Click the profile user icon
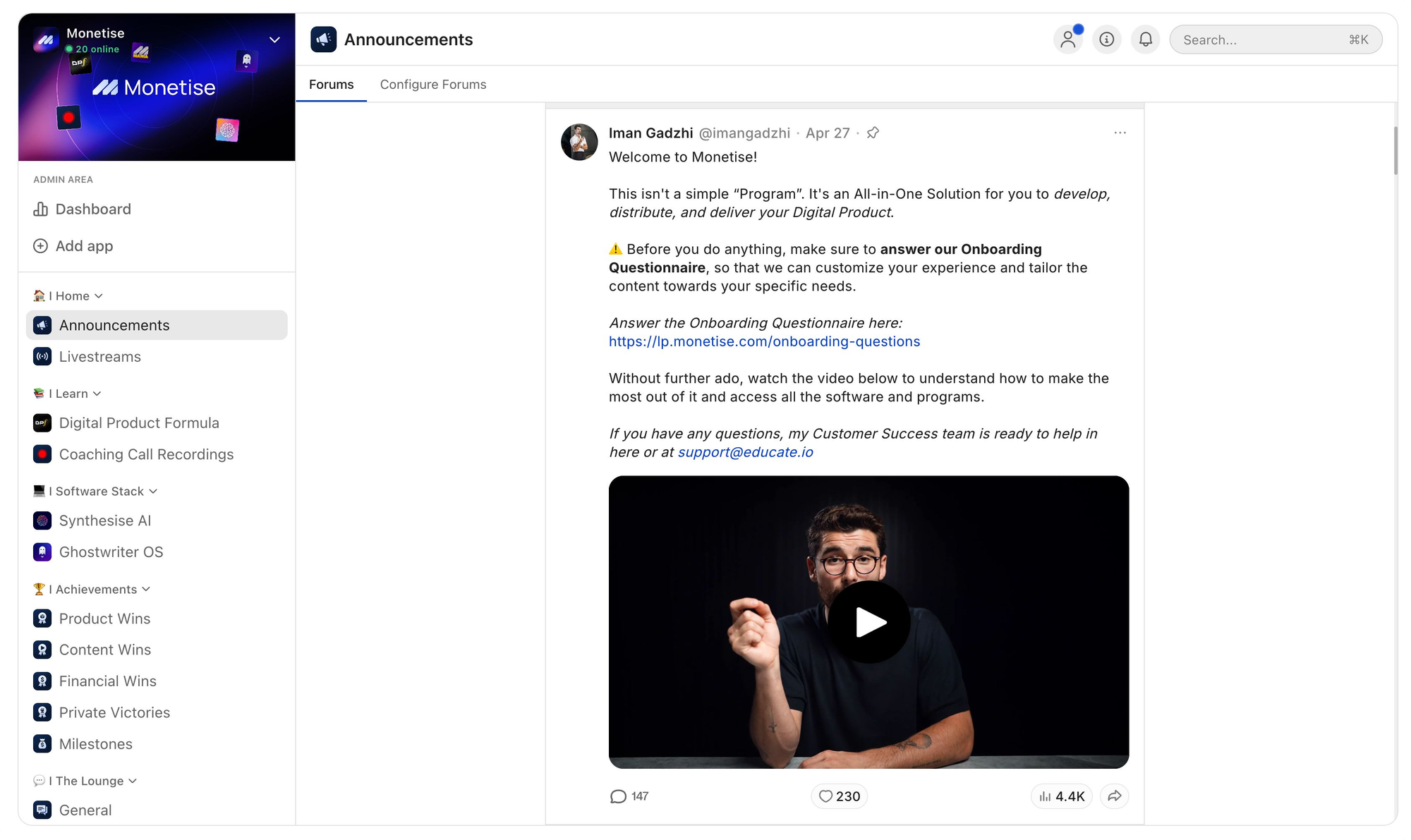 (x=1068, y=39)
